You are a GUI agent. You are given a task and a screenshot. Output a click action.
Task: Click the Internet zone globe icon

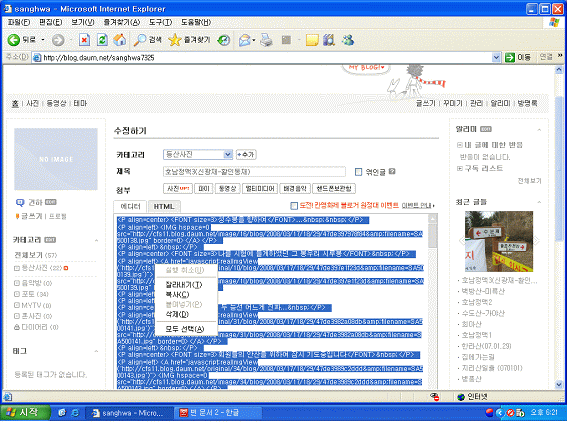pos(461,397)
